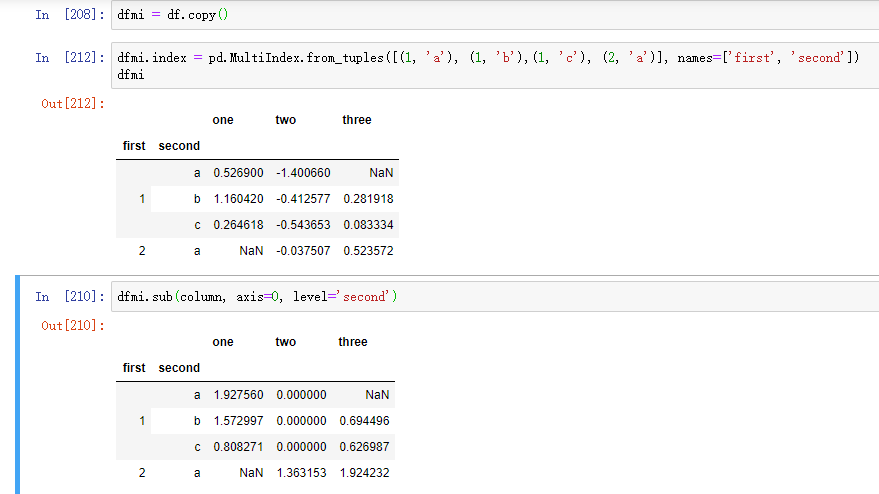The image size is (879, 494).
Task: Click the NaN in row a of Out[210] three column
Action: 377,395
